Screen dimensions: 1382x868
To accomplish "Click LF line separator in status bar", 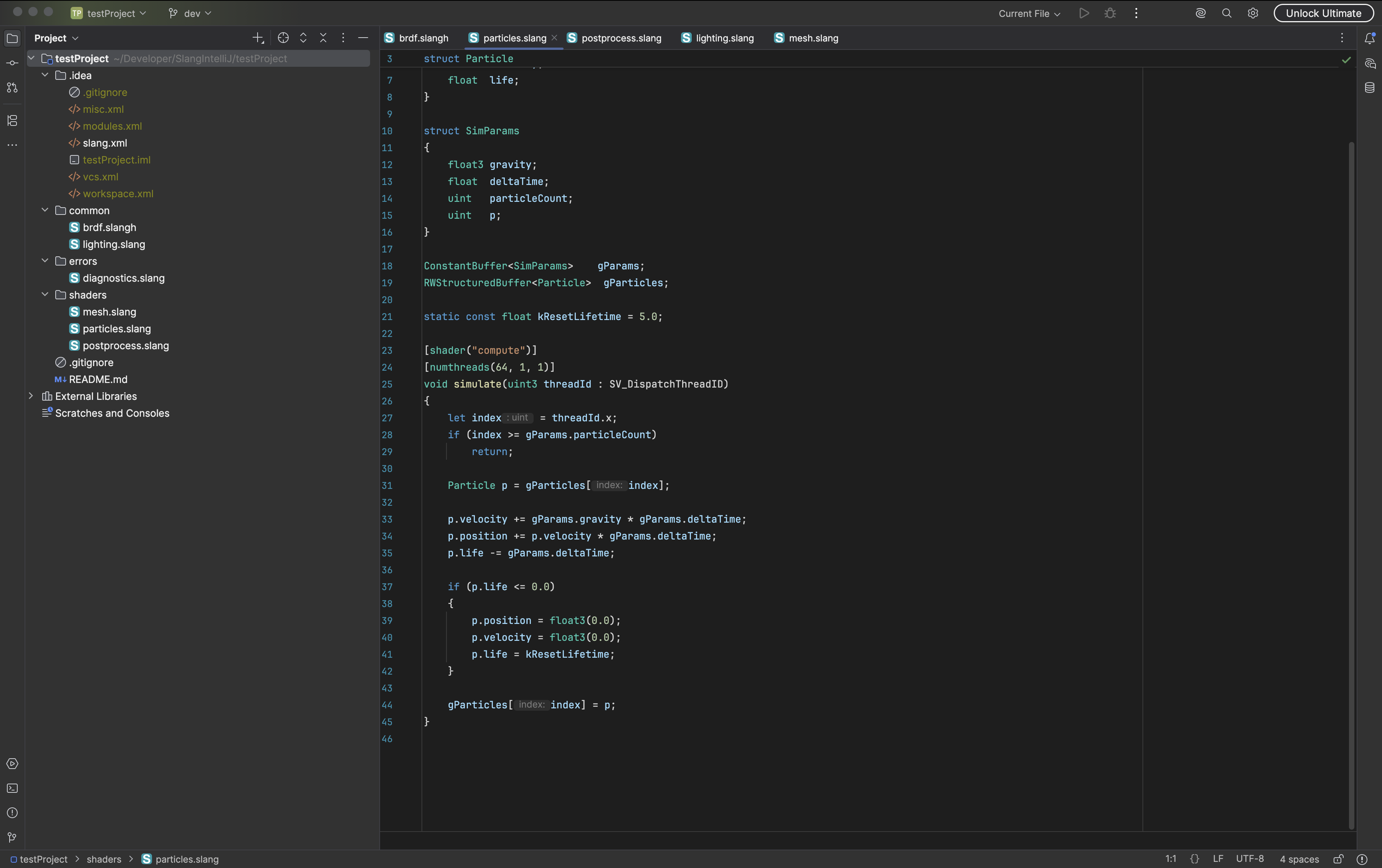I will click(1218, 859).
